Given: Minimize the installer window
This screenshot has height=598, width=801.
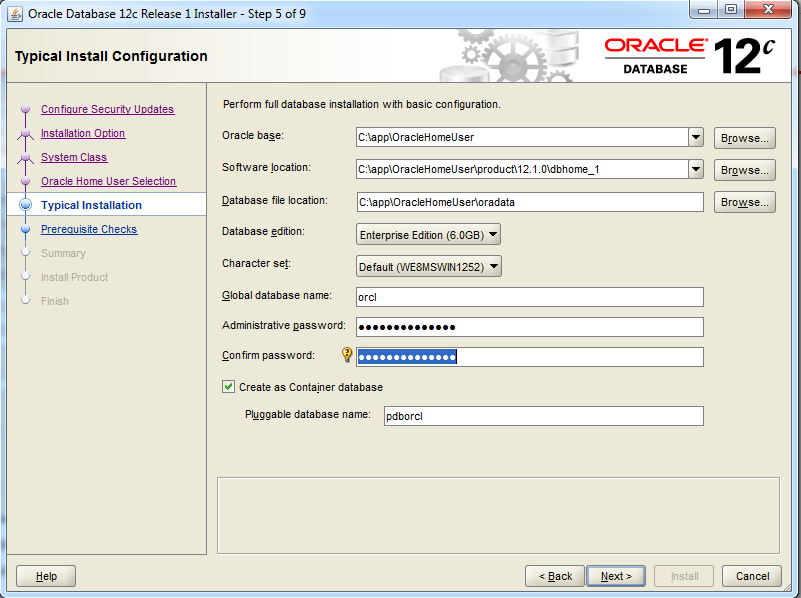Looking at the screenshot, I should (x=703, y=9).
